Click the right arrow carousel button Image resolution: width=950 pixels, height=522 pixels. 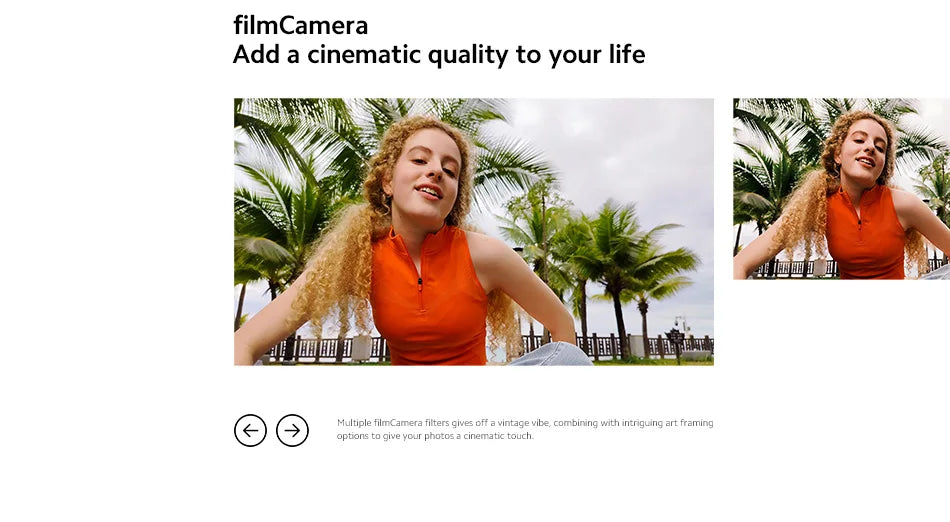point(293,431)
